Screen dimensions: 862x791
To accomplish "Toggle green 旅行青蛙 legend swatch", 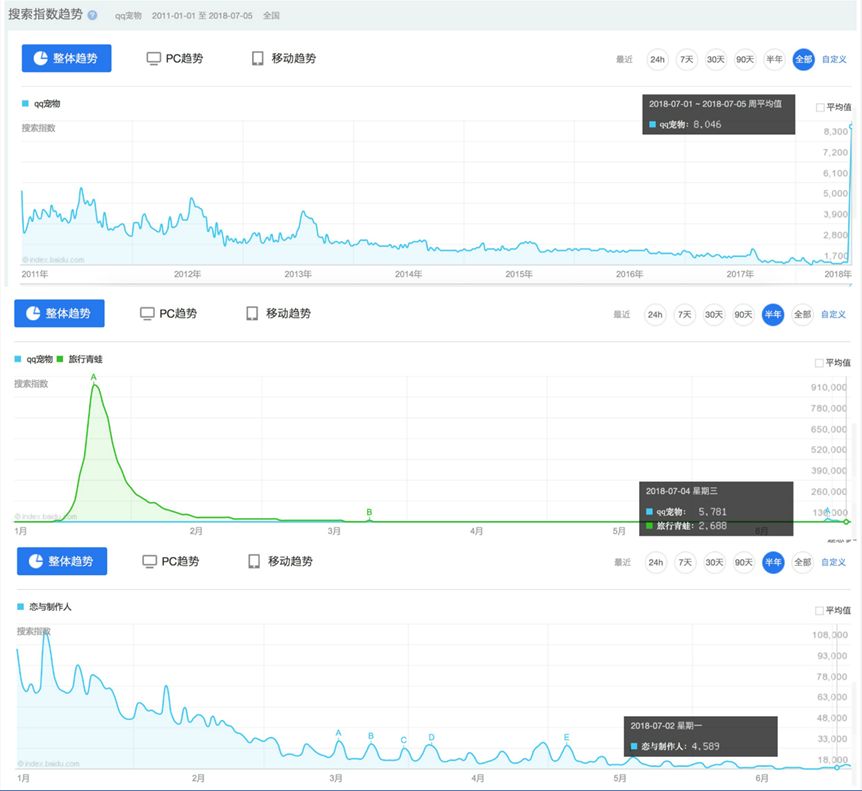I will tap(60, 359).
